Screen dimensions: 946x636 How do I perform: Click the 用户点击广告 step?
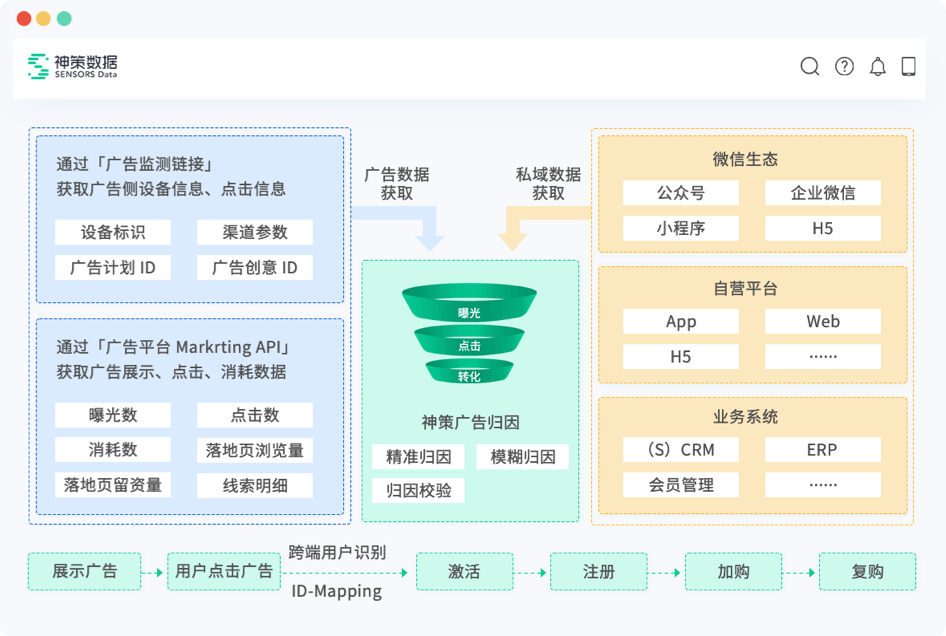[224, 571]
